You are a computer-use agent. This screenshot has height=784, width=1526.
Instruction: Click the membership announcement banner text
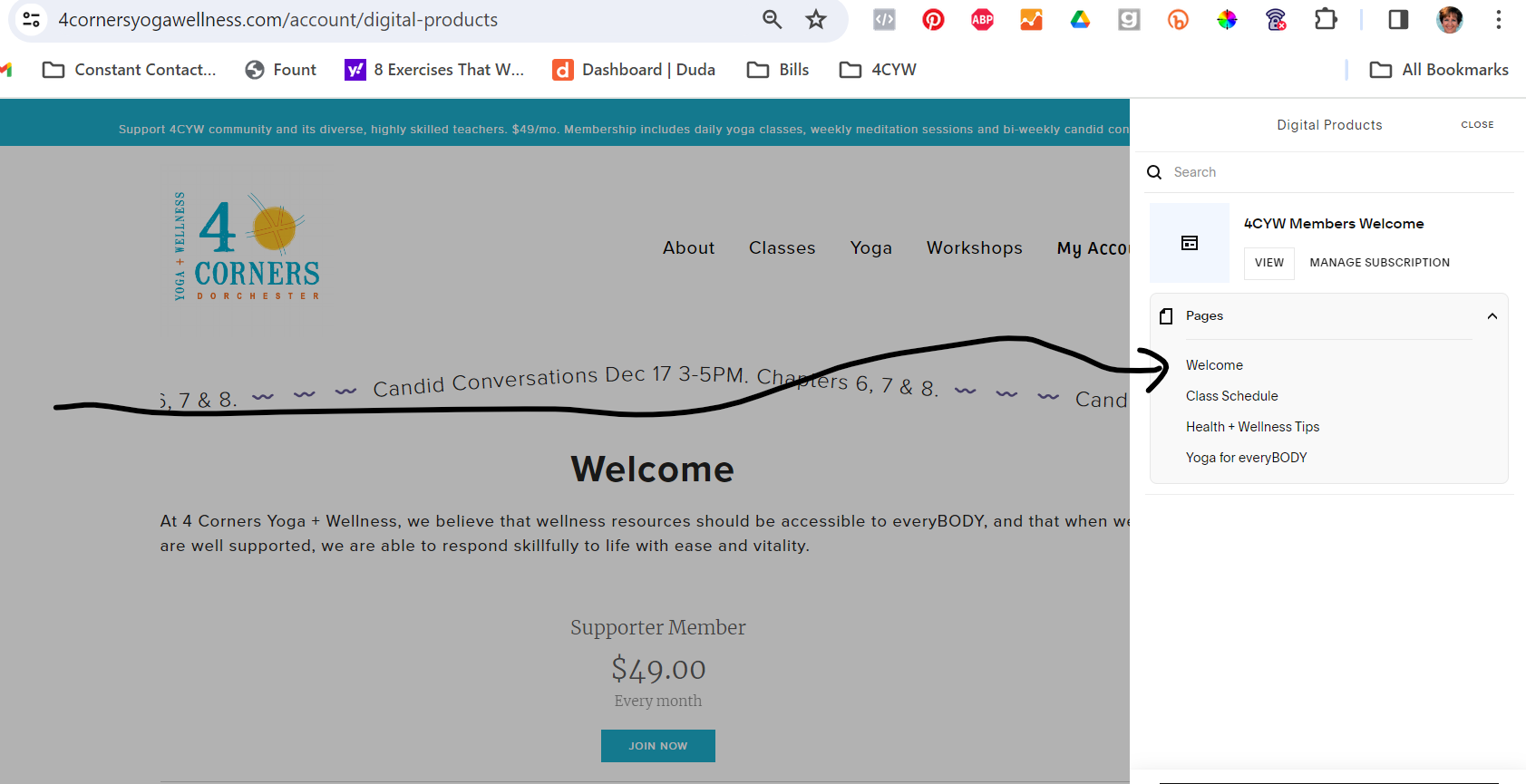click(624, 130)
